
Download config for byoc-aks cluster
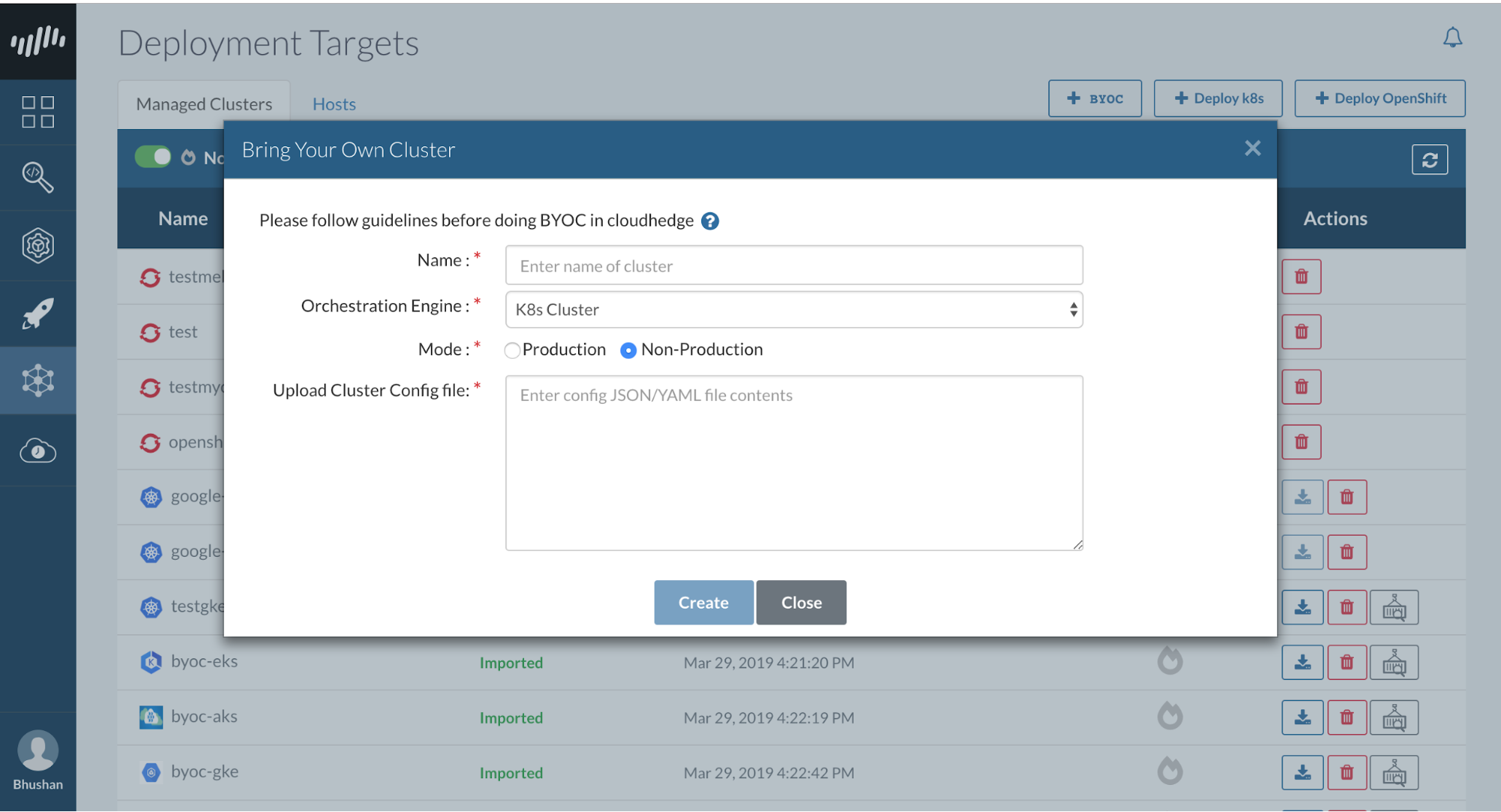pyautogui.click(x=1302, y=717)
